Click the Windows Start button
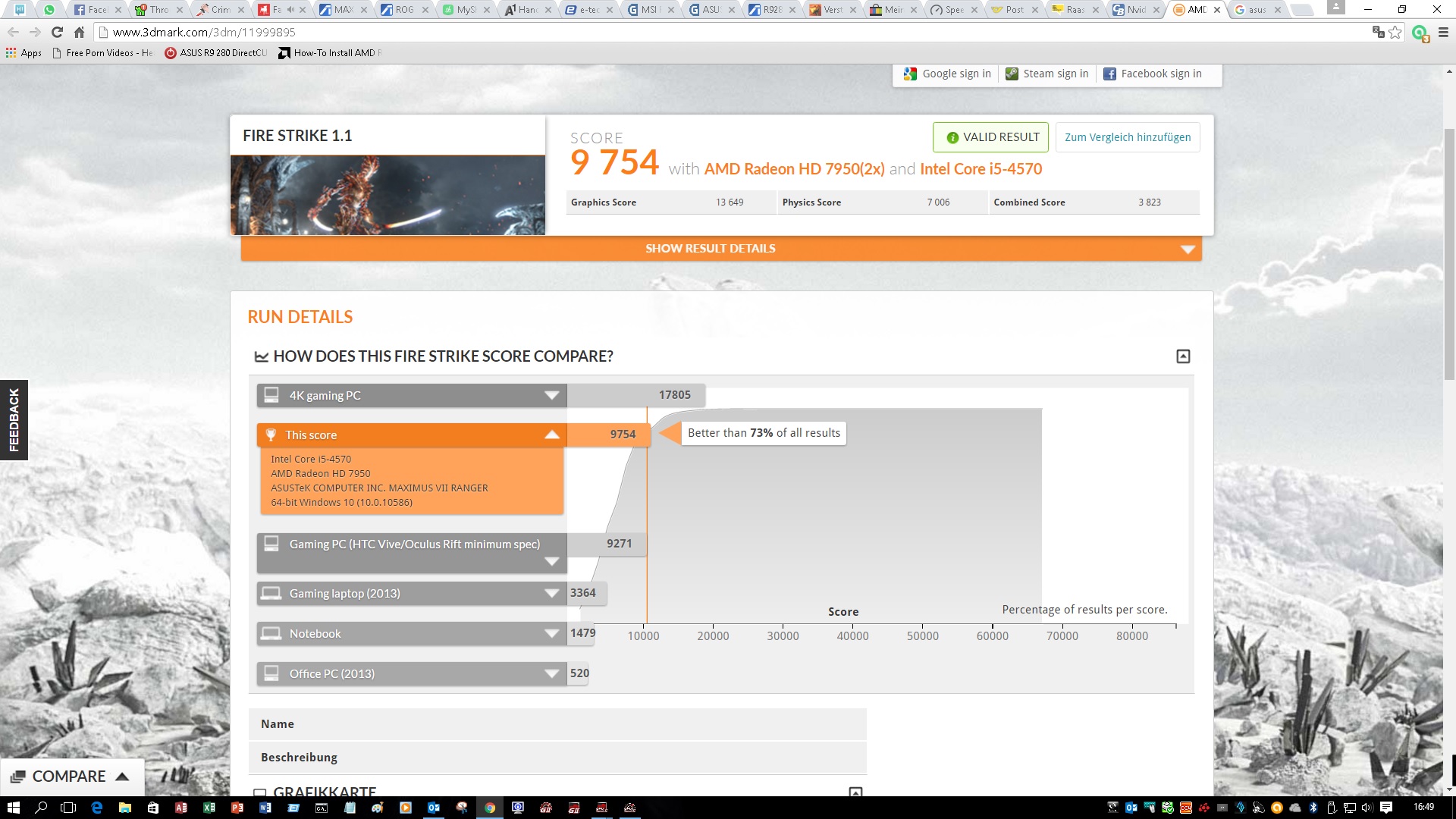The width and height of the screenshot is (1456, 819). [x=13, y=808]
